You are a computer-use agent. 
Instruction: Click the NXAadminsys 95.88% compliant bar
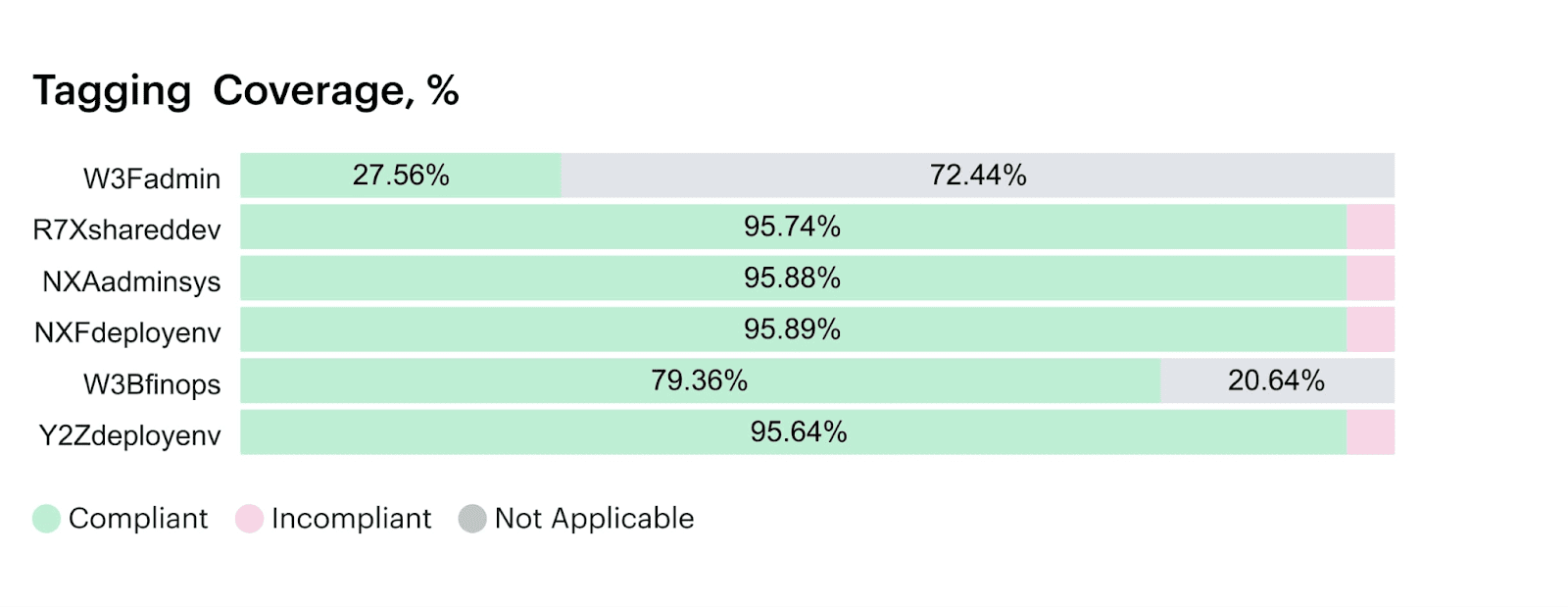[792, 278]
